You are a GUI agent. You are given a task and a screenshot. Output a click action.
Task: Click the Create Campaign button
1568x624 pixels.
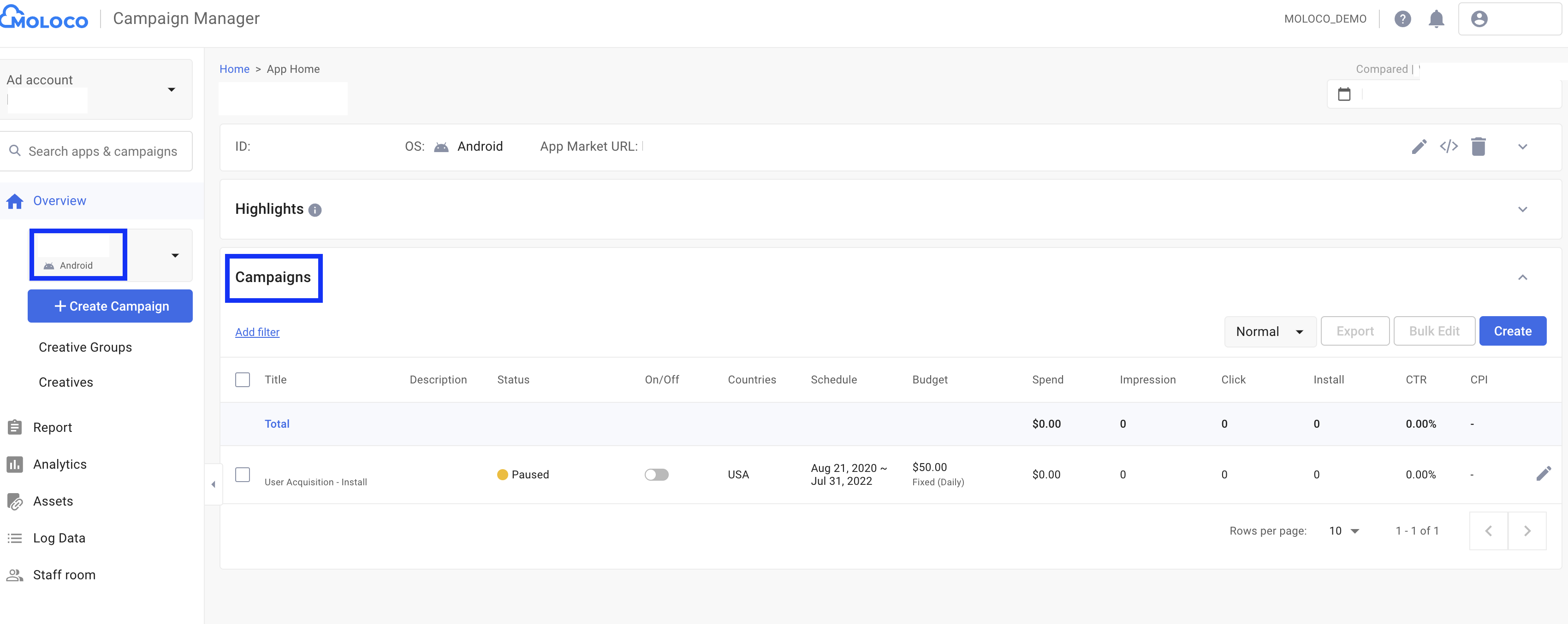110,306
